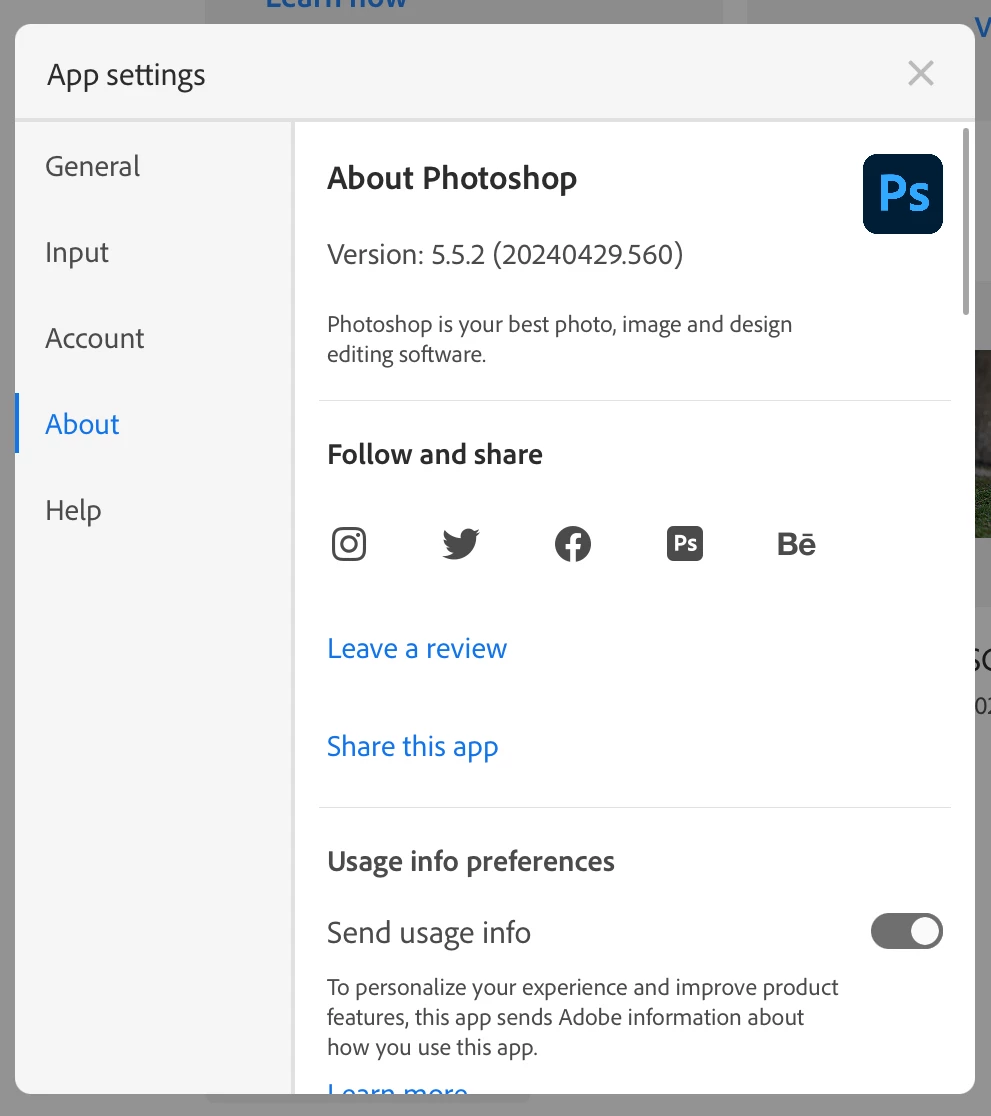
Task: Click the 'Photoshop is your best photo' description
Action: [560, 339]
